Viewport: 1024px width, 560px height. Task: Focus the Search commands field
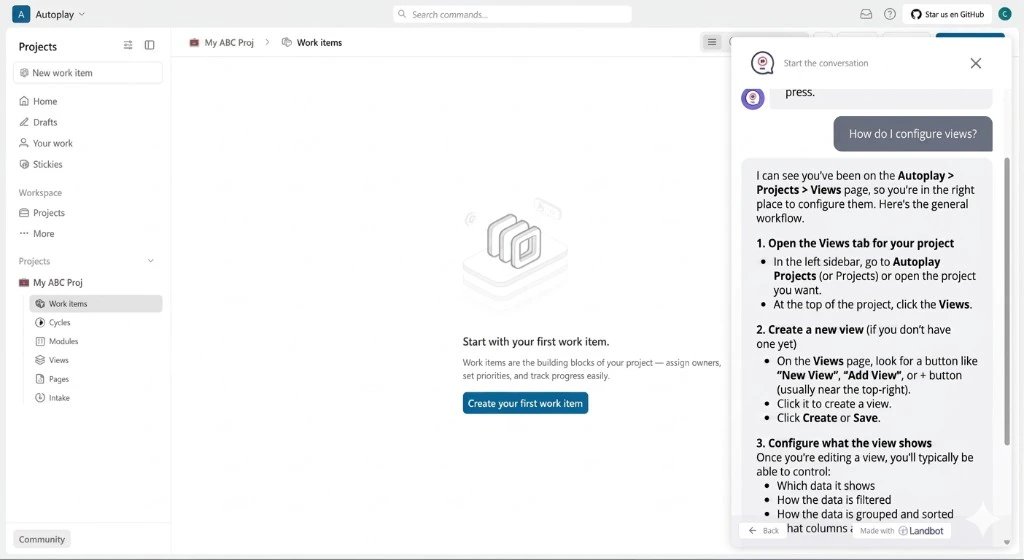[x=512, y=14]
